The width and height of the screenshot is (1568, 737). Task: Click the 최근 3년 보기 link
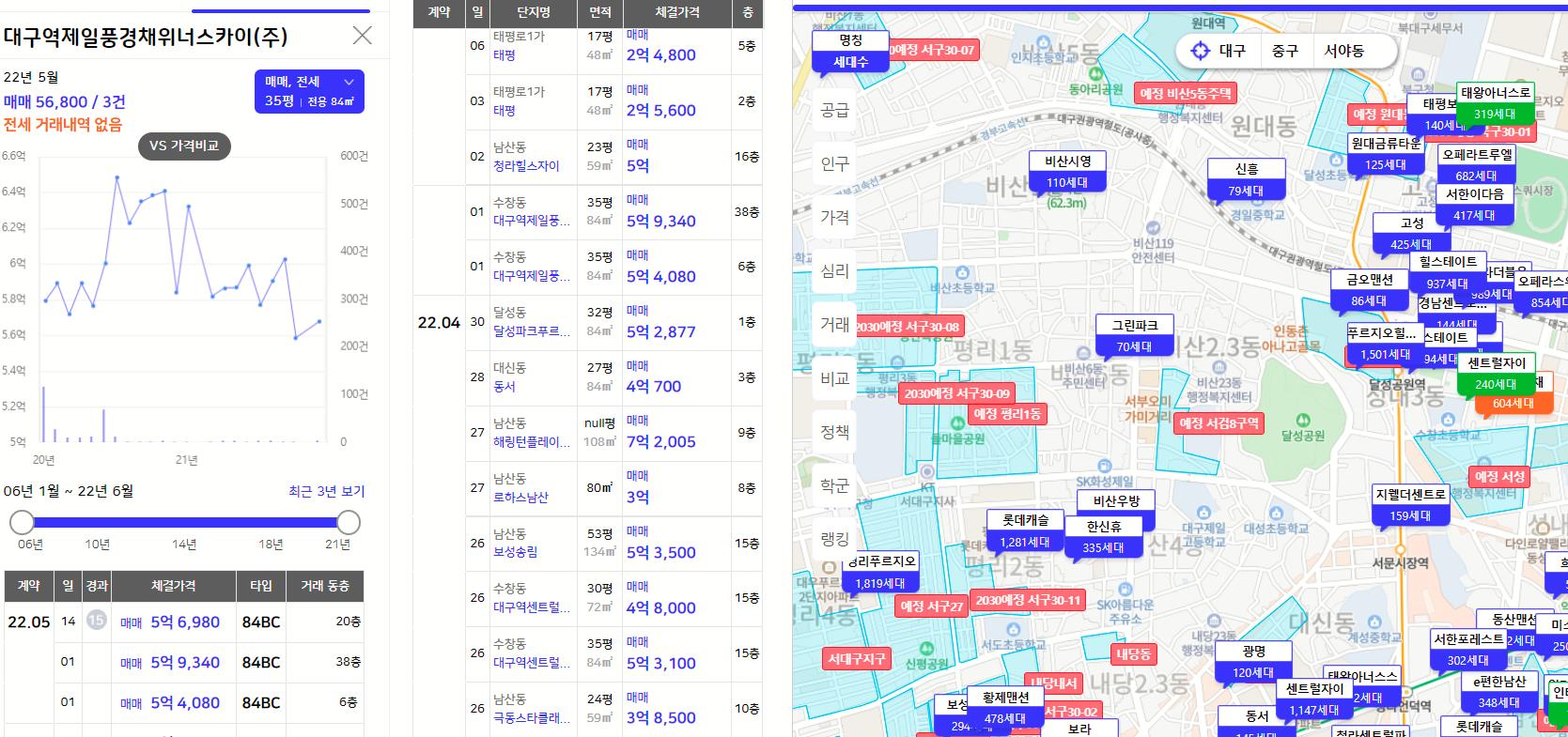point(326,491)
